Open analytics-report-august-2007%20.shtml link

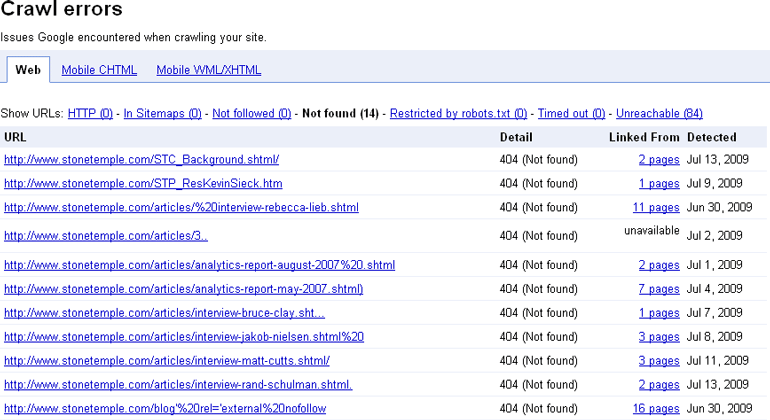pyautogui.click(x=199, y=265)
